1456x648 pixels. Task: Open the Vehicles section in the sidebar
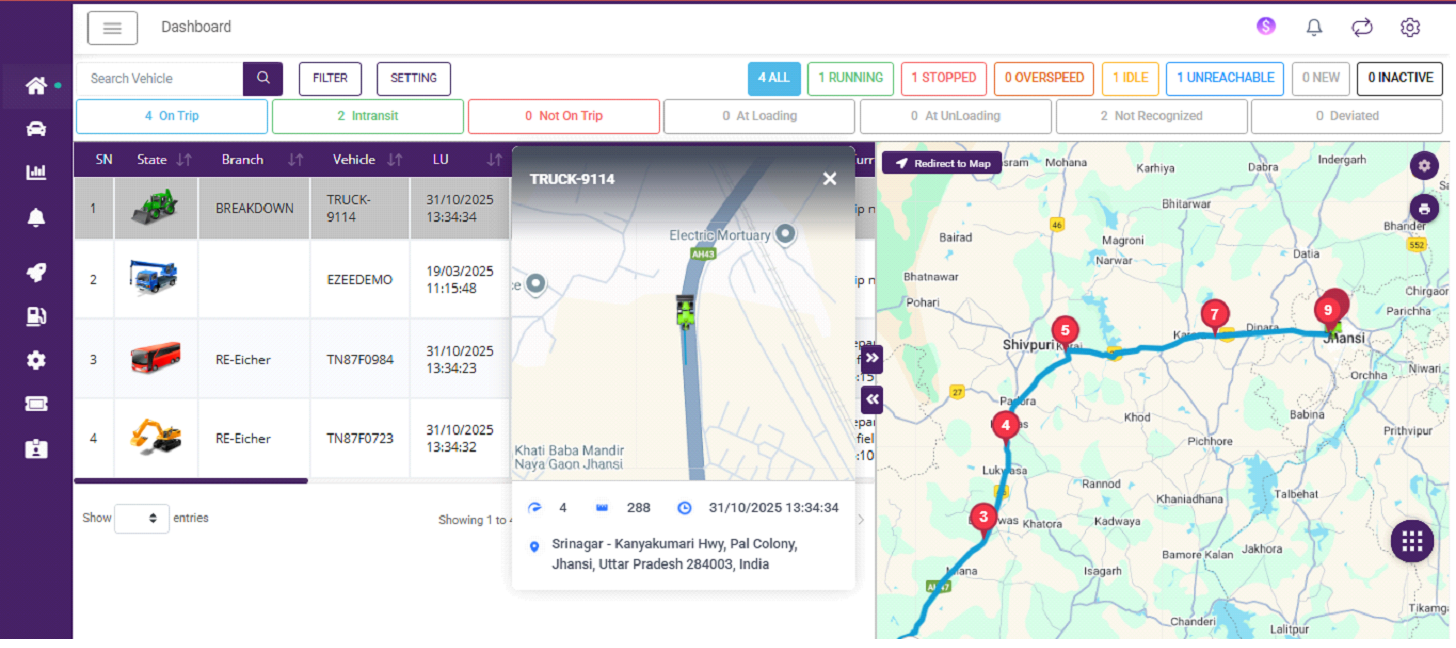36,128
